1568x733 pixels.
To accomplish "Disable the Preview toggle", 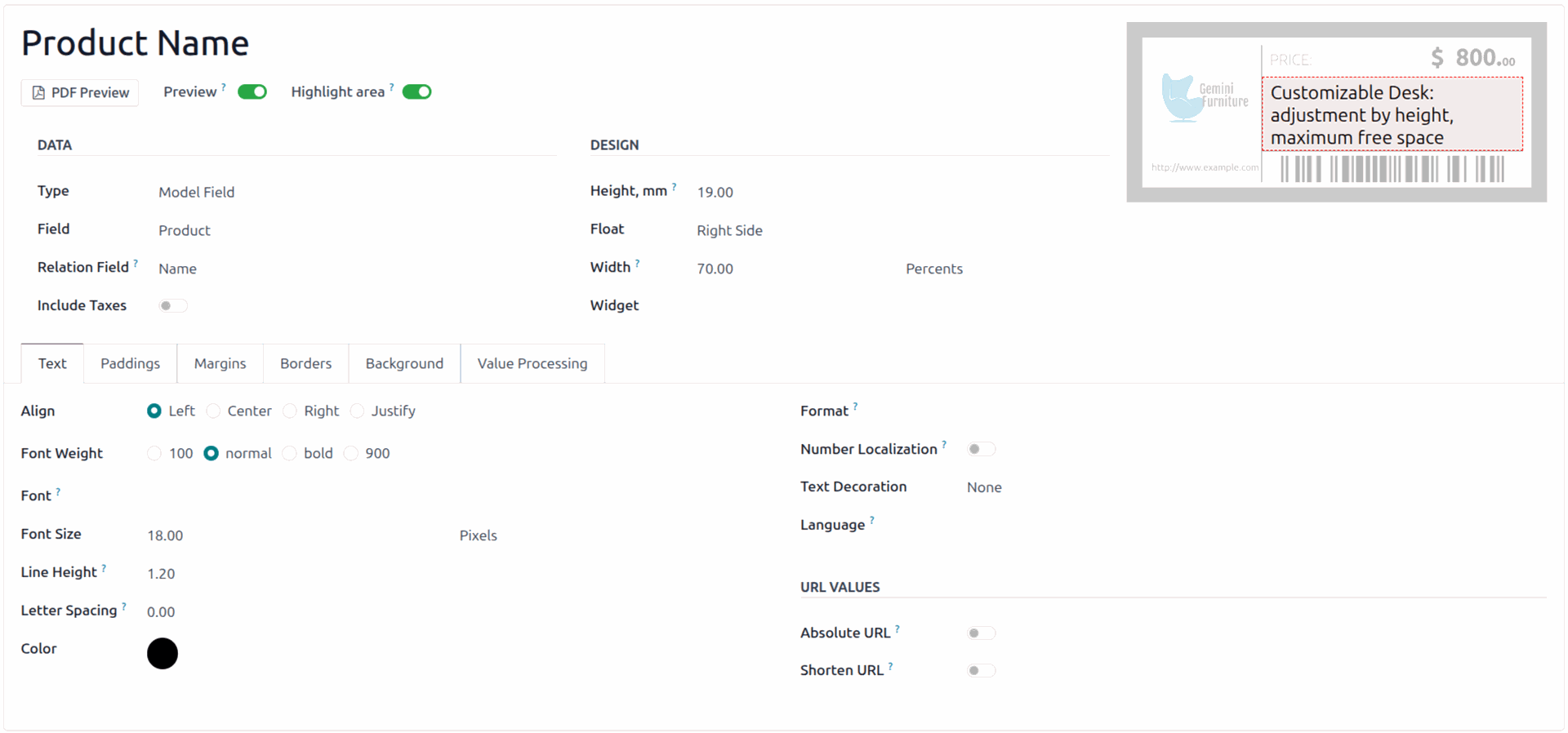I will [252, 92].
